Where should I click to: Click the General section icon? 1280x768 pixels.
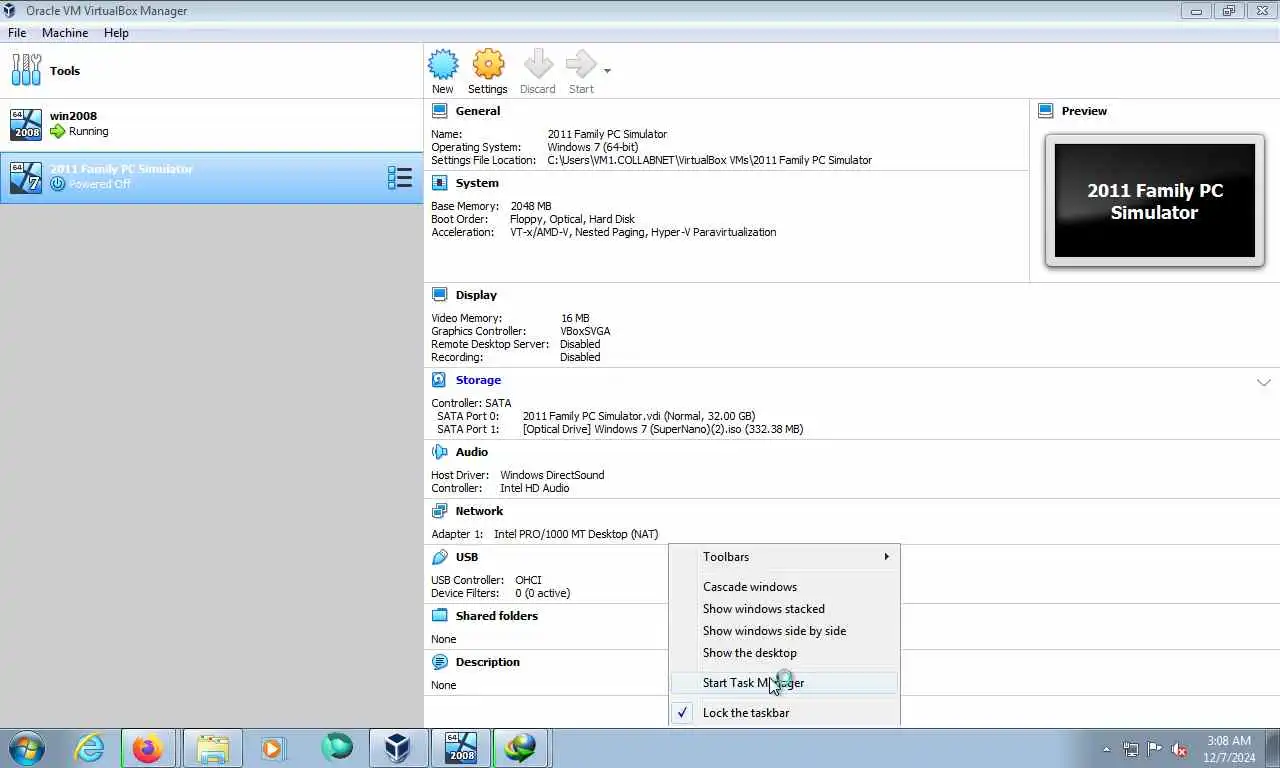pyautogui.click(x=440, y=111)
